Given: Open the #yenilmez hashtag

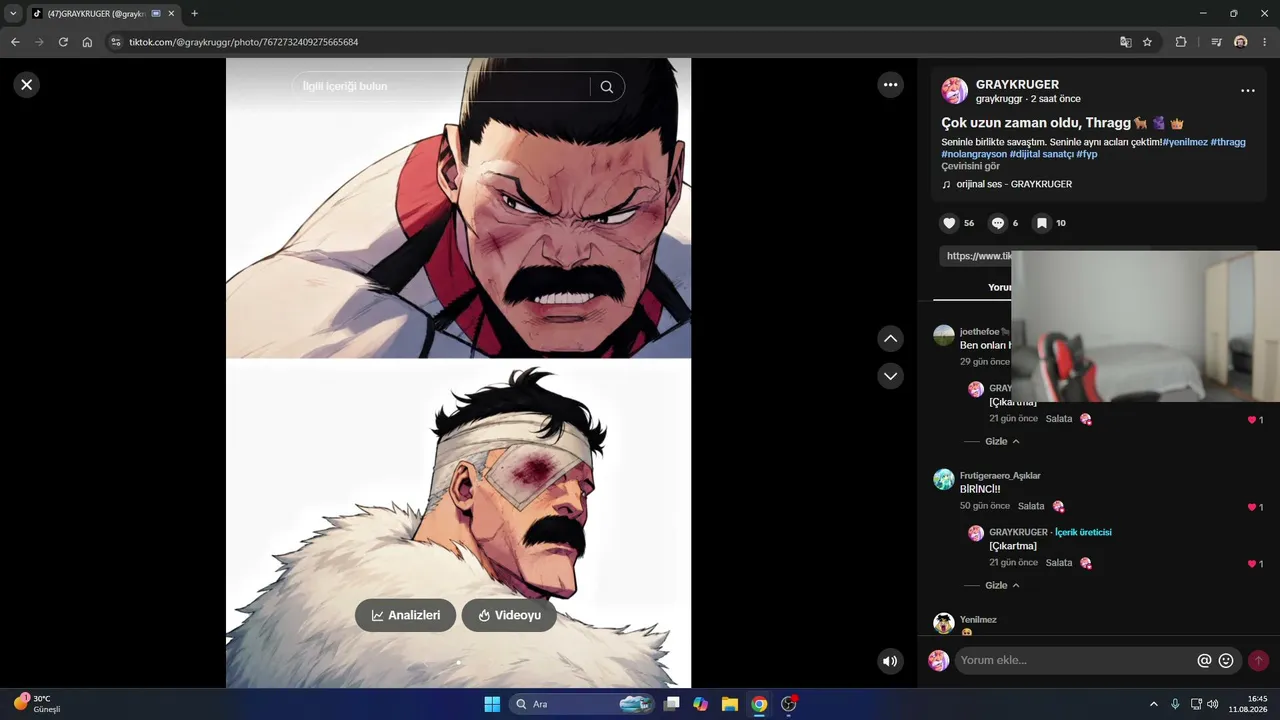Looking at the screenshot, I should pyautogui.click(x=1185, y=142).
